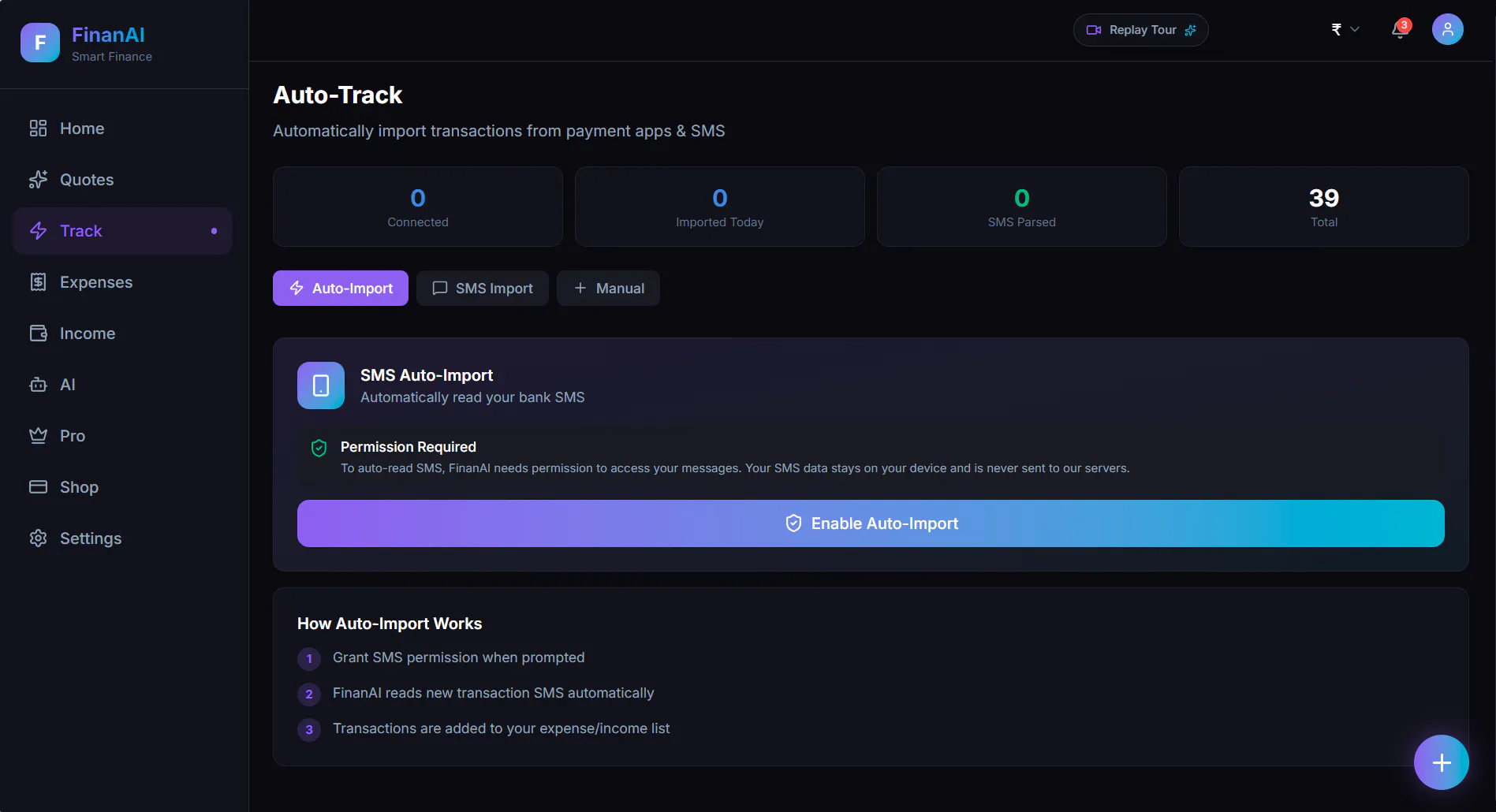Click the Replay Tour button
Screen dimensions: 1496x812
(x=1140, y=30)
